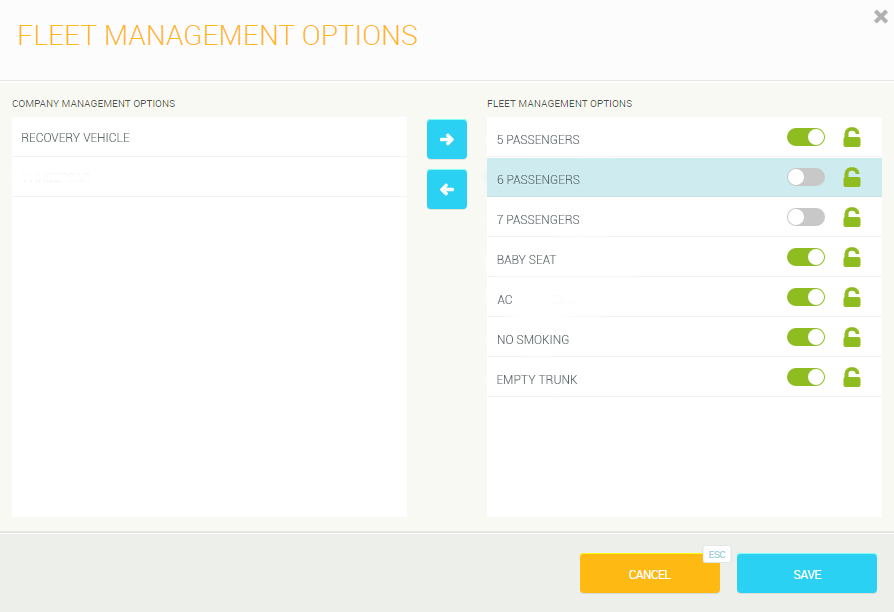The height and width of the screenshot is (612, 894).
Task: Toggle off the Empty Trunk option
Action: (805, 377)
